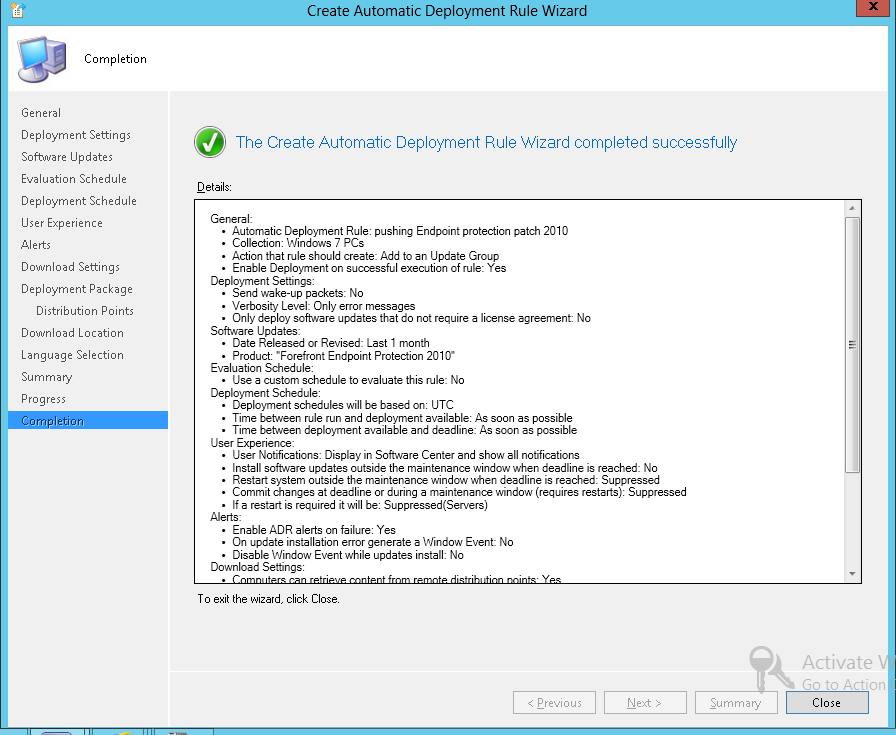The height and width of the screenshot is (735, 896).
Task: Click 'Install software updates outside the maintenance window' line
Action: coord(445,468)
